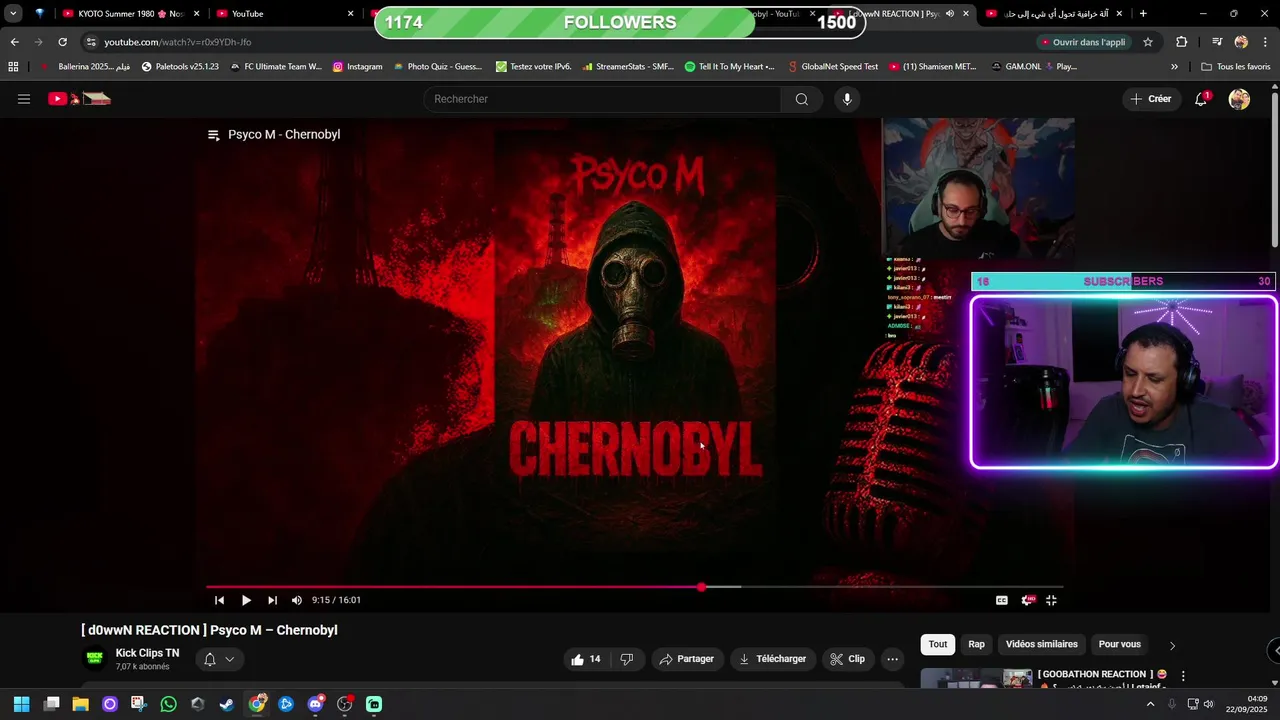
Task: Open the browser extensions puzzle icon
Action: (1182, 42)
